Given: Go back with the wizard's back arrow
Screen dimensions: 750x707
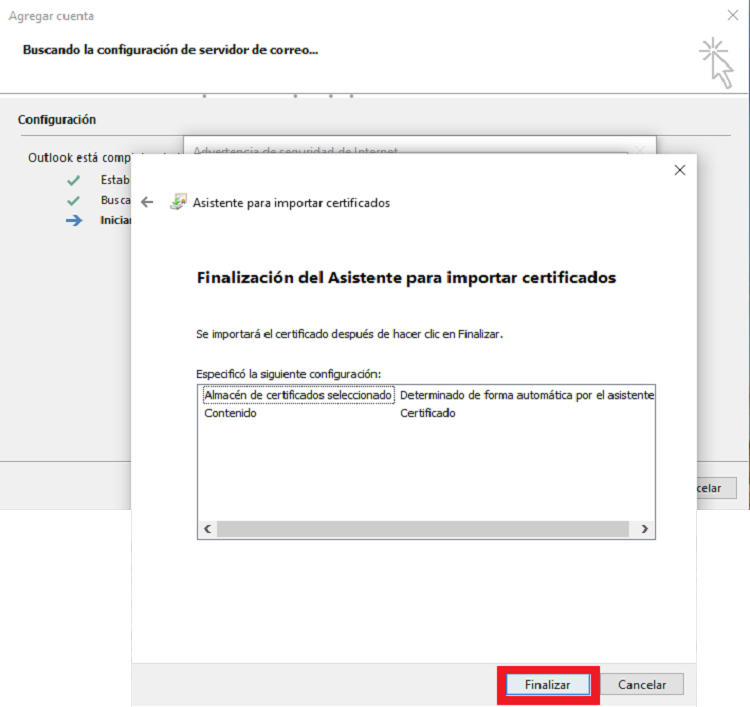Looking at the screenshot, I should (x=147, y=202).
